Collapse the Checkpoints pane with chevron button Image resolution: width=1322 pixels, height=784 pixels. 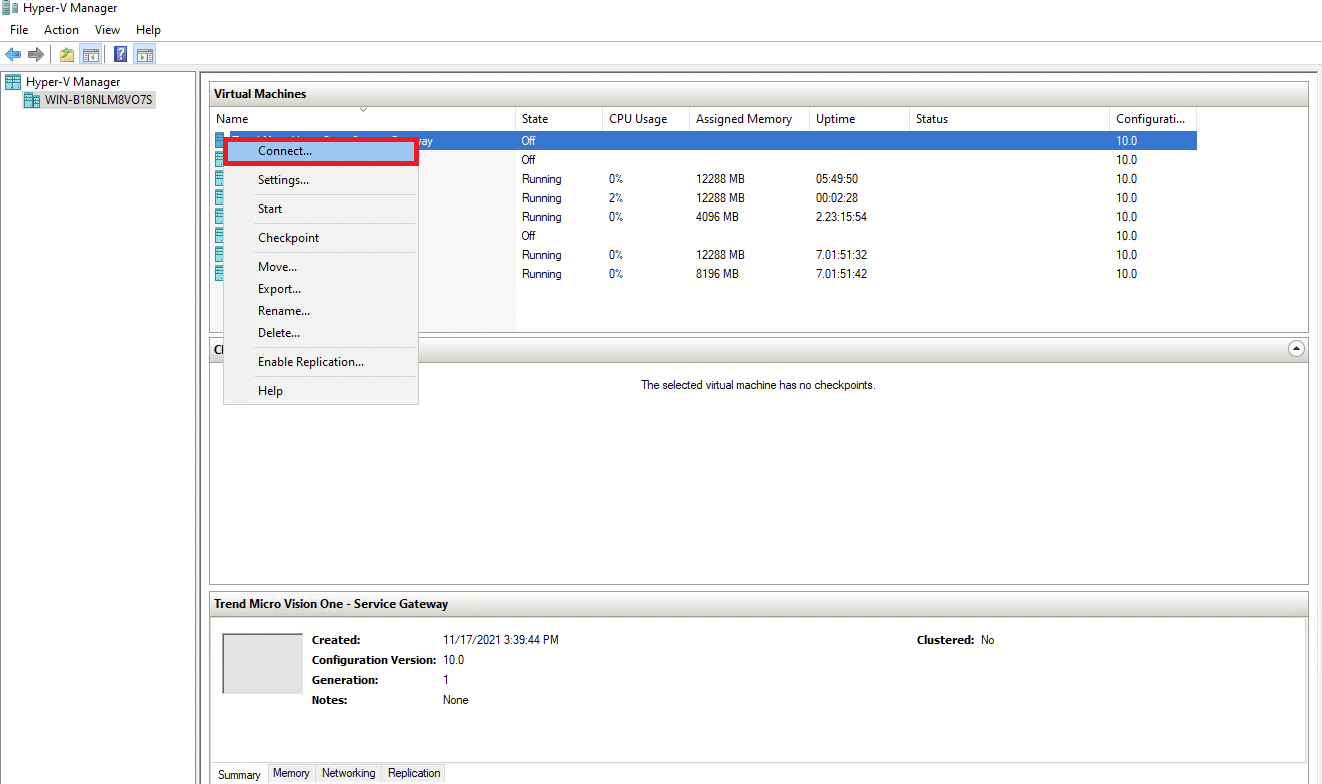pos(1296,349)
